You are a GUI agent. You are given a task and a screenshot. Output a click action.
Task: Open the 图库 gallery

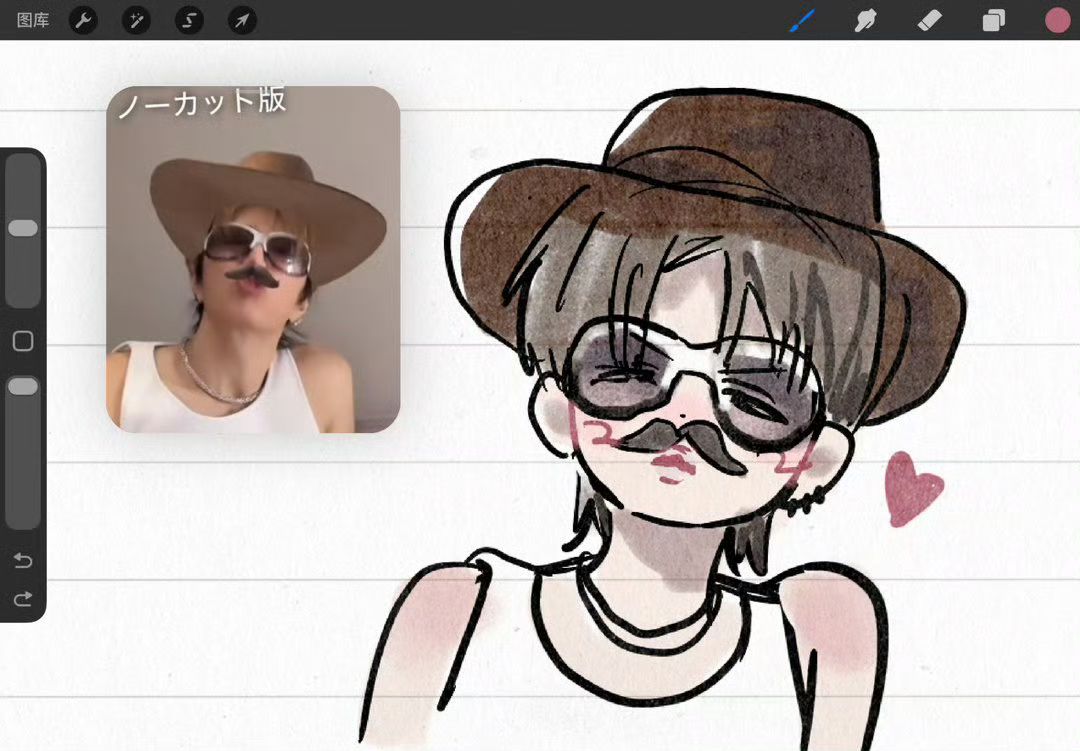(x=33, y=20)
